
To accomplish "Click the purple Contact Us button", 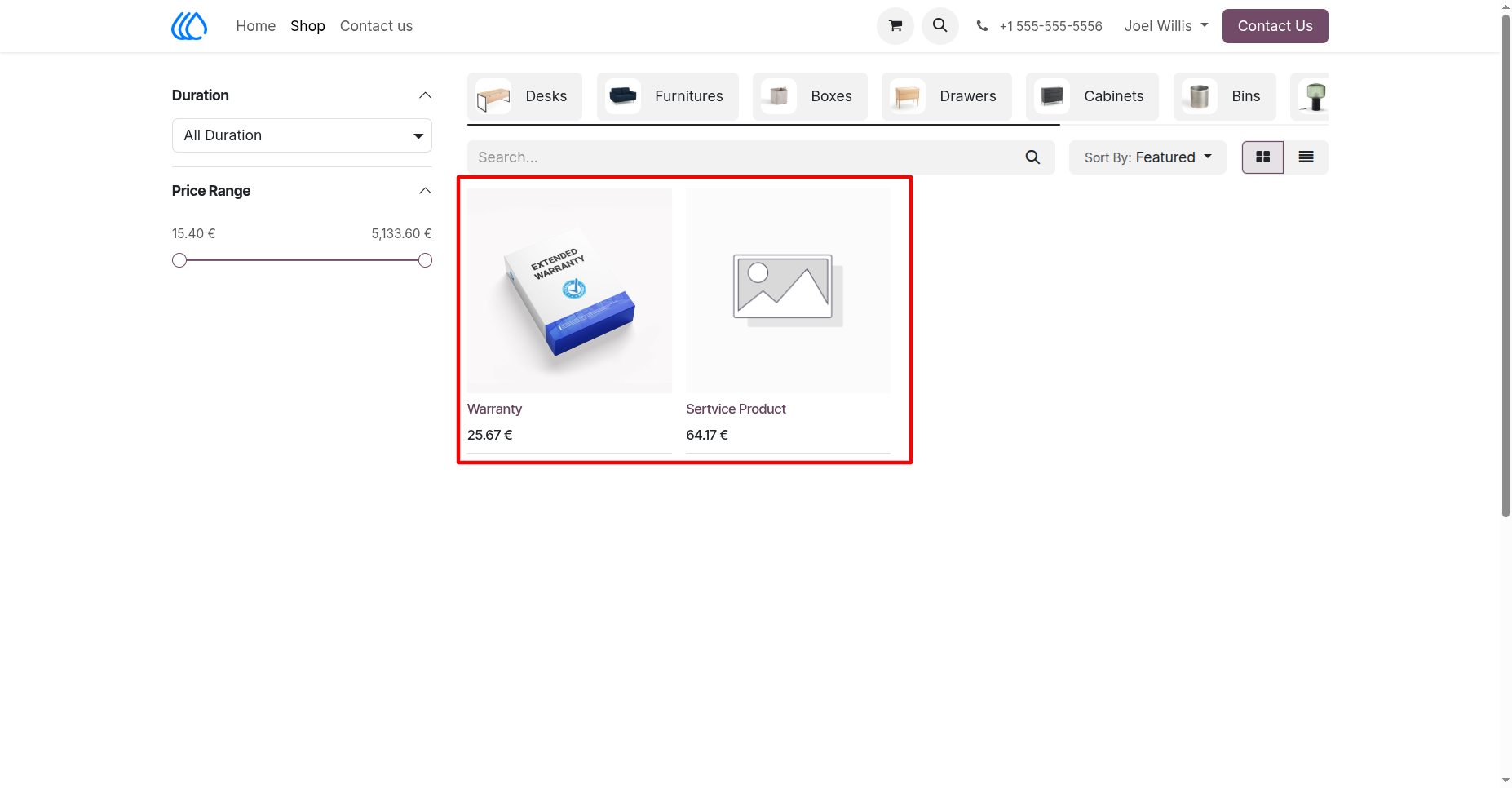I will [1275, 26].
